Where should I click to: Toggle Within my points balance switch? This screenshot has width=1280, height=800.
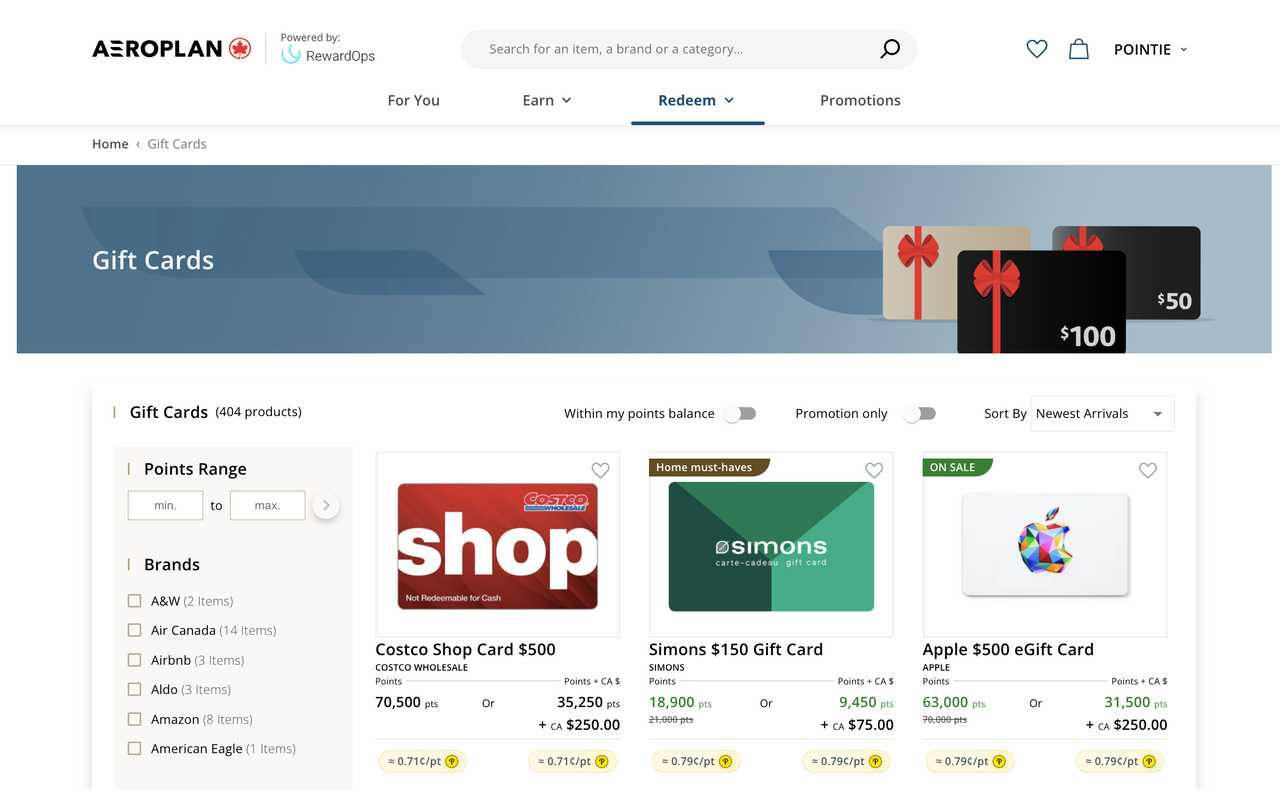pos(740,414)
